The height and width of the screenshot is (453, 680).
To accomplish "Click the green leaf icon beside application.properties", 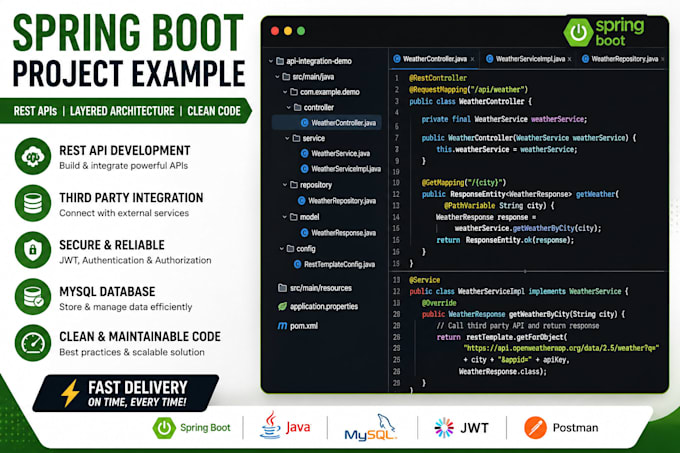I will point(282,306).
